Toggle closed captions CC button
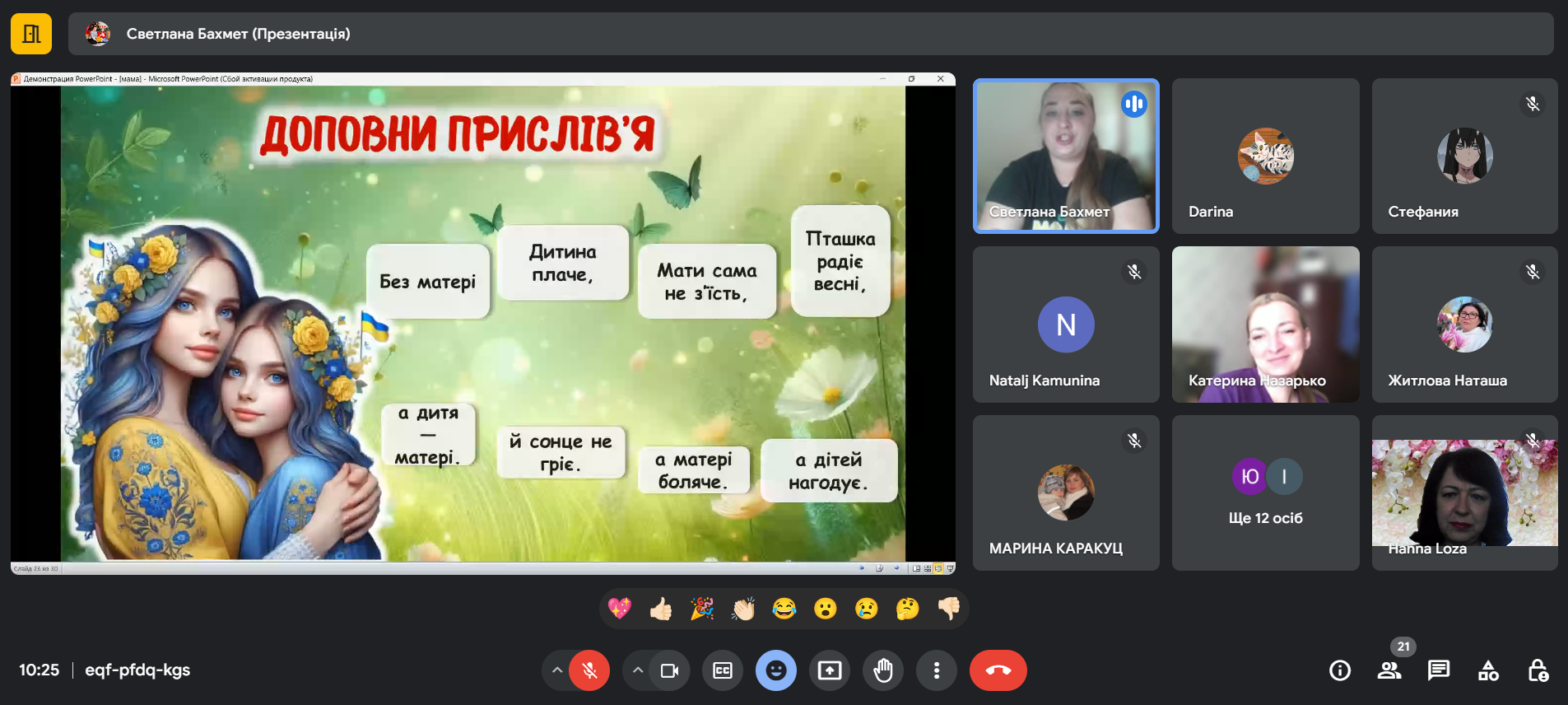The image size is (1568, 705). tap(723, 670)
